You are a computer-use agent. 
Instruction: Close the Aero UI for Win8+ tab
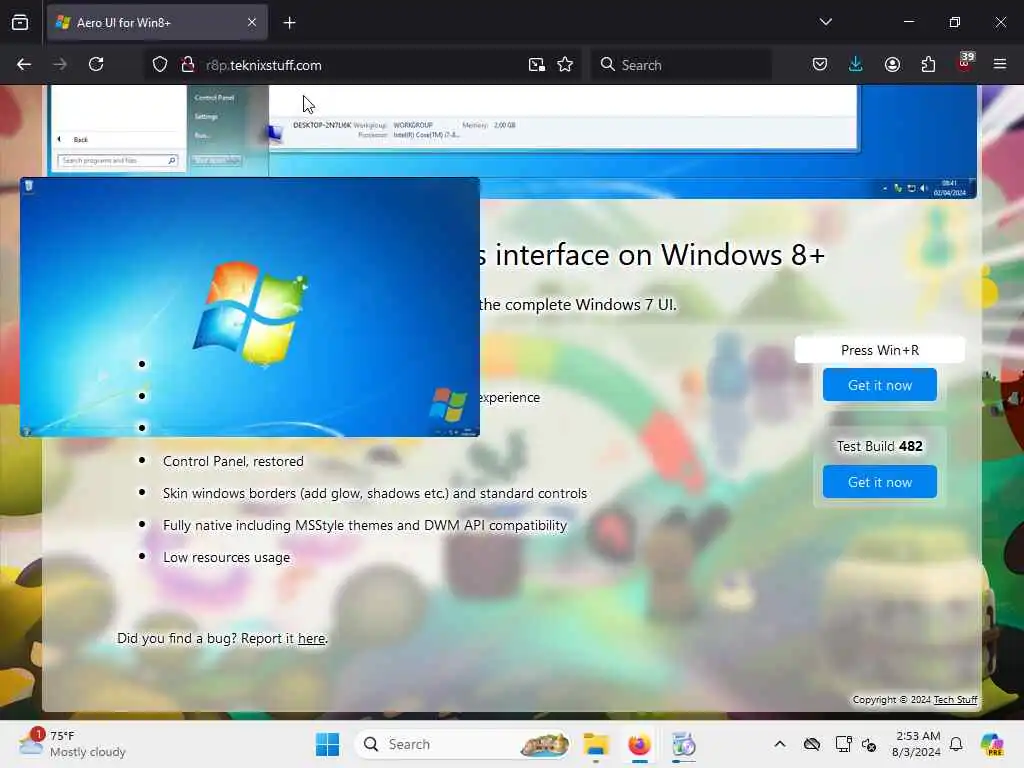pyautogui.click(x=252, y=23)
